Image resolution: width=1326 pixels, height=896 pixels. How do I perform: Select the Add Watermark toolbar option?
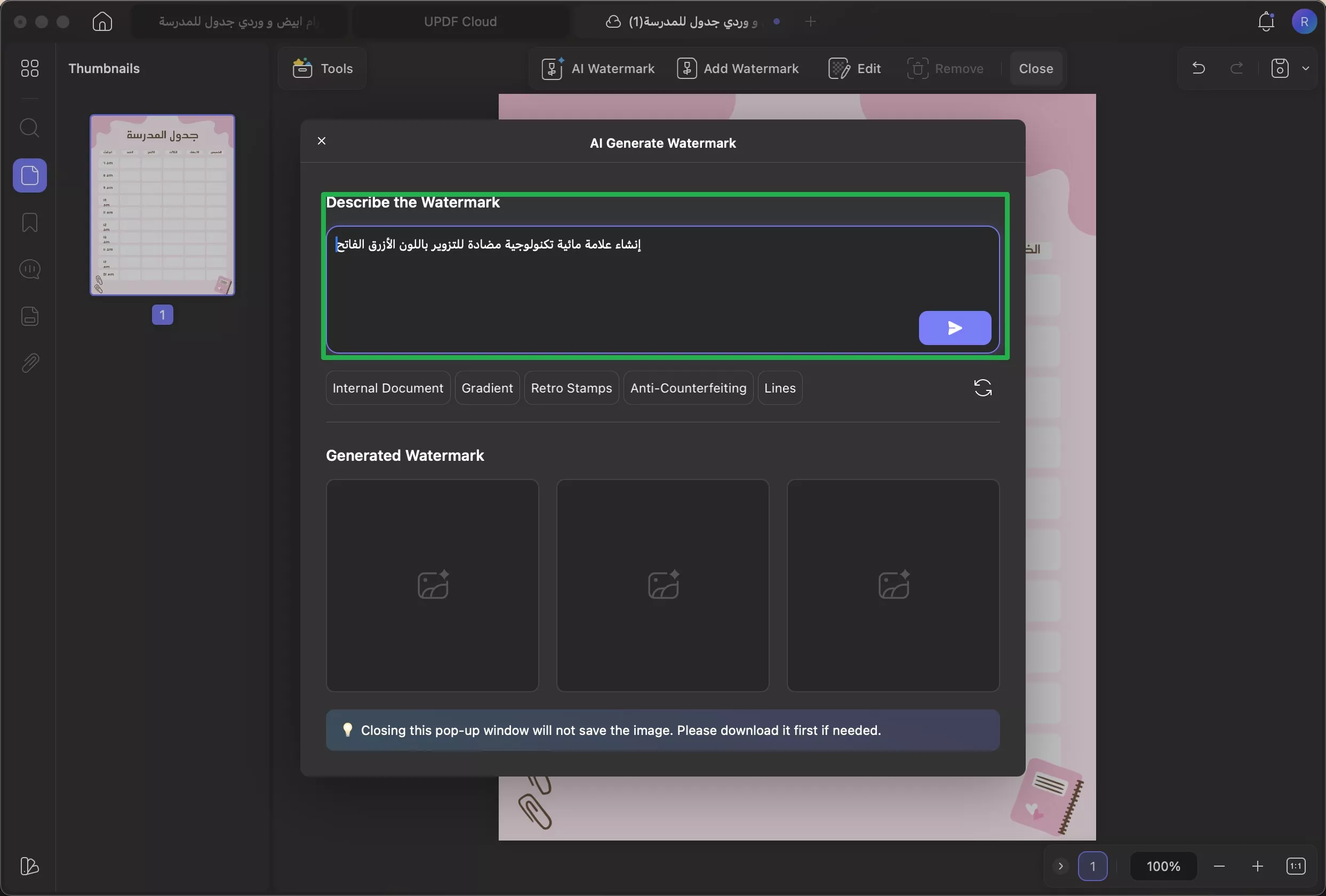click(738, 68)
